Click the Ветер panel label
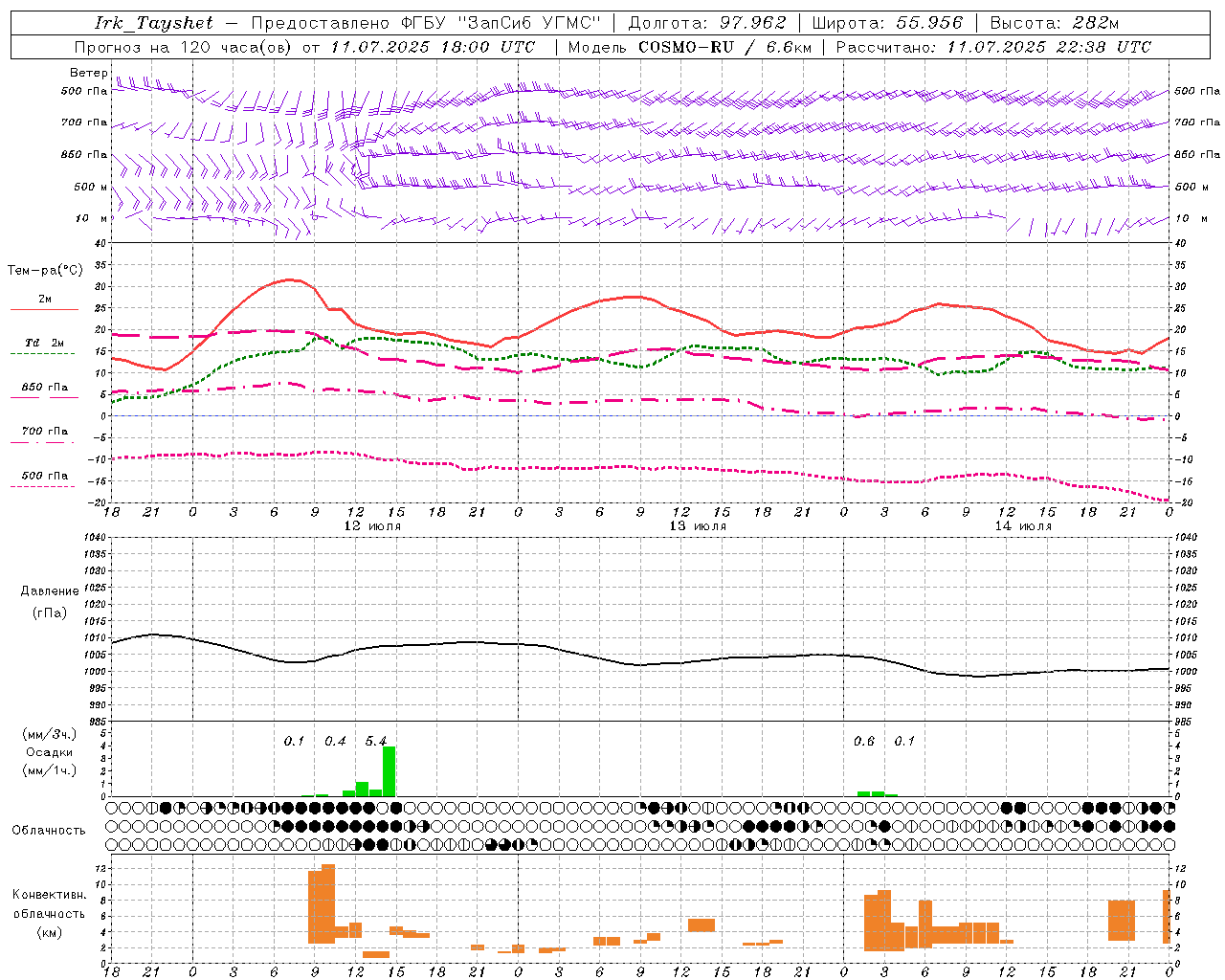This screenshot has width=1225, height=980. click(x=88, y=73)
